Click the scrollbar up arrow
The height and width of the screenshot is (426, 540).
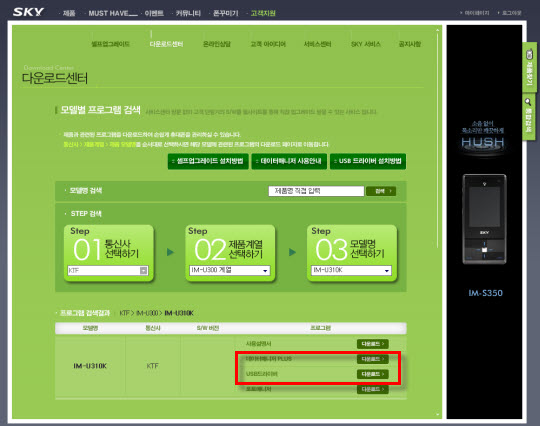pos(438,30)
